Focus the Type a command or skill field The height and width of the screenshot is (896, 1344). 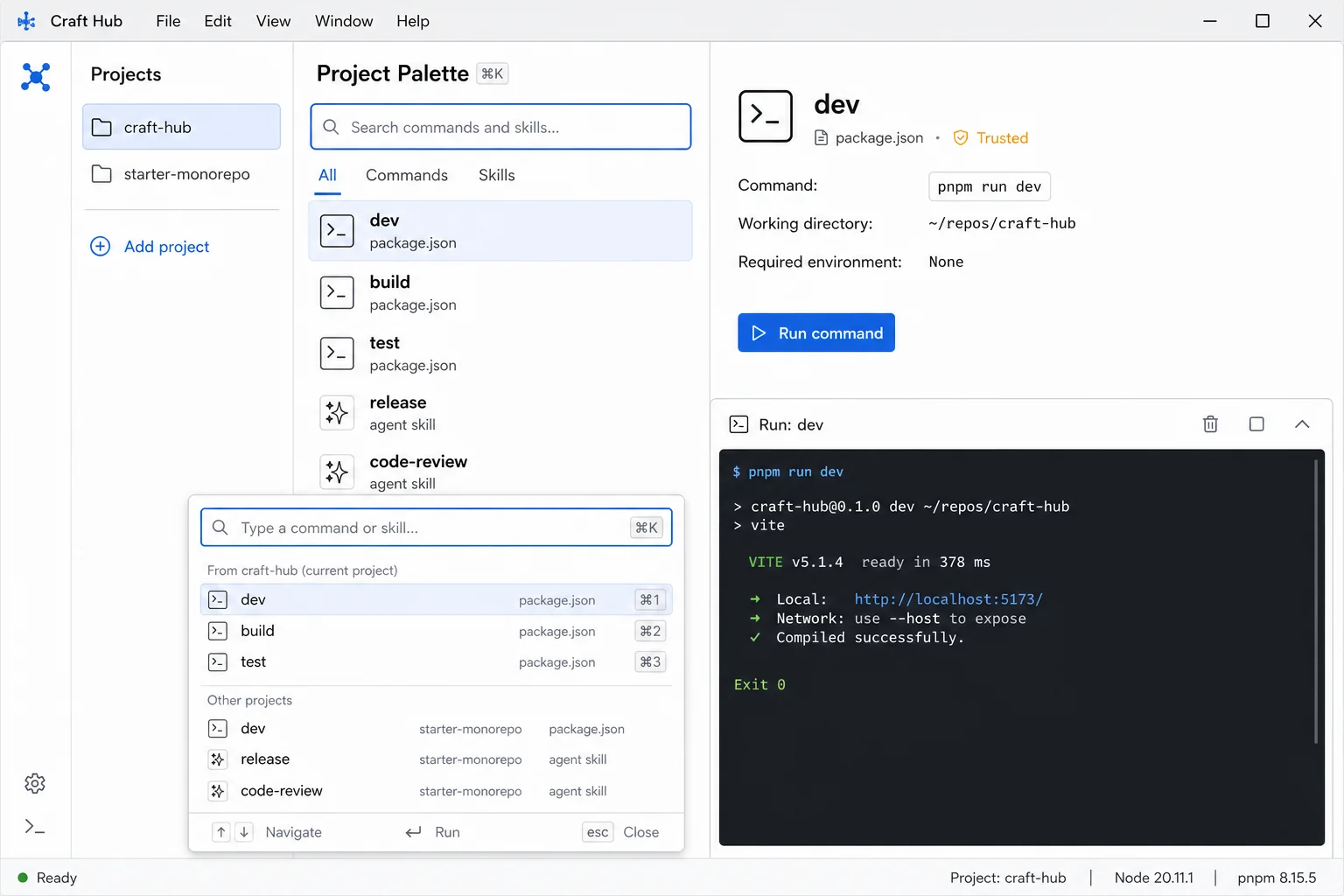pyautogui.click(x=436, y=528)
